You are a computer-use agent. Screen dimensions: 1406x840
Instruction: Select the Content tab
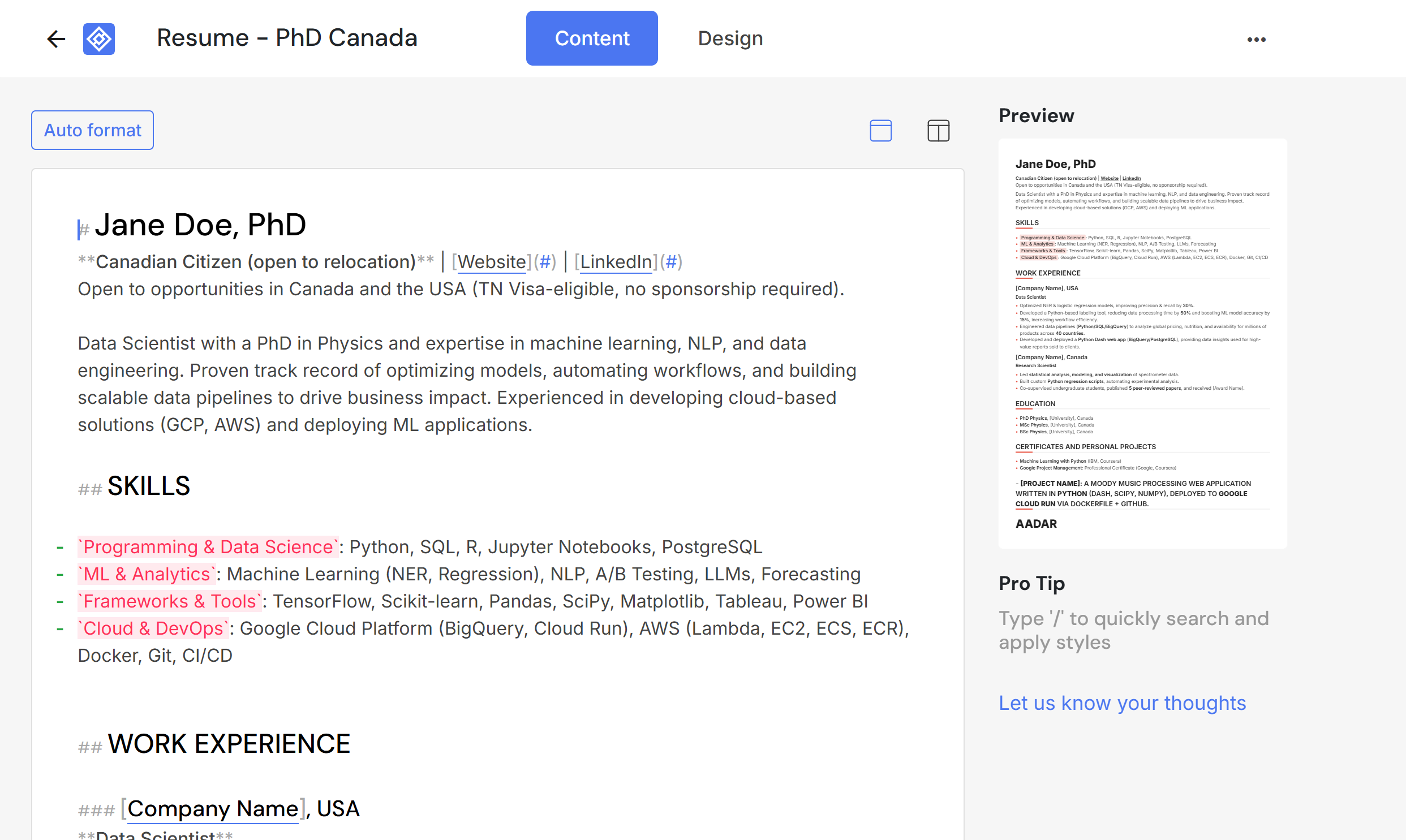(592, 38)
